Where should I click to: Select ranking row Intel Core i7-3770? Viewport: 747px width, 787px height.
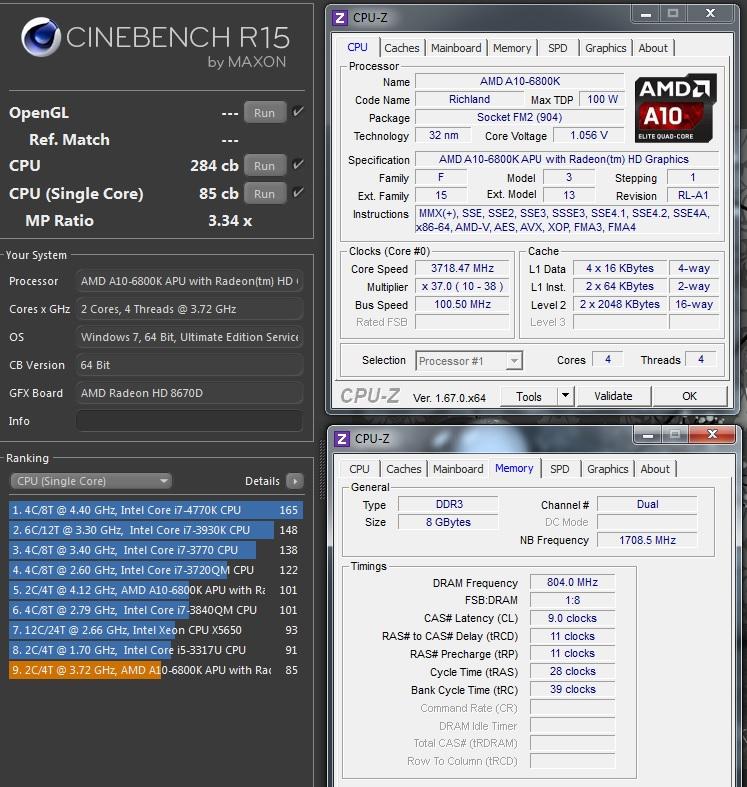pyautogui.click(x=156, y=550)
